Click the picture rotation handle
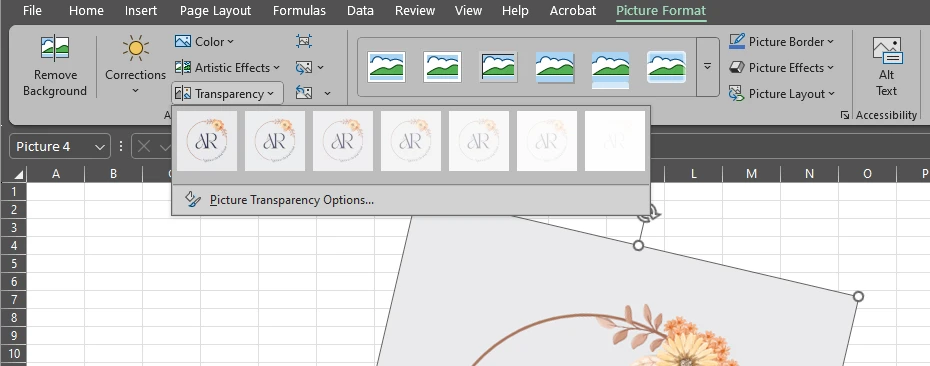930x366 pixels. [648, 214]
